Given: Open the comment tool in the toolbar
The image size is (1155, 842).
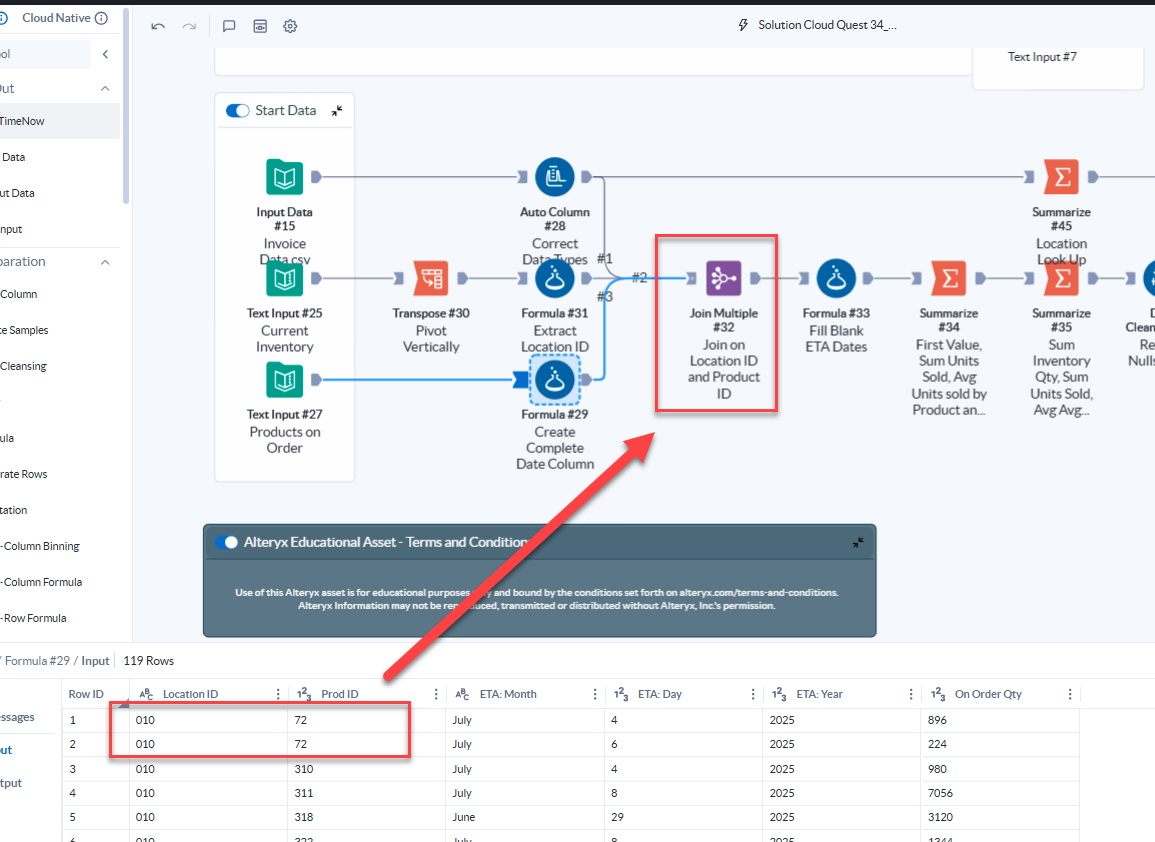Looking at the screenshot, I should click(x=229, y=26).
